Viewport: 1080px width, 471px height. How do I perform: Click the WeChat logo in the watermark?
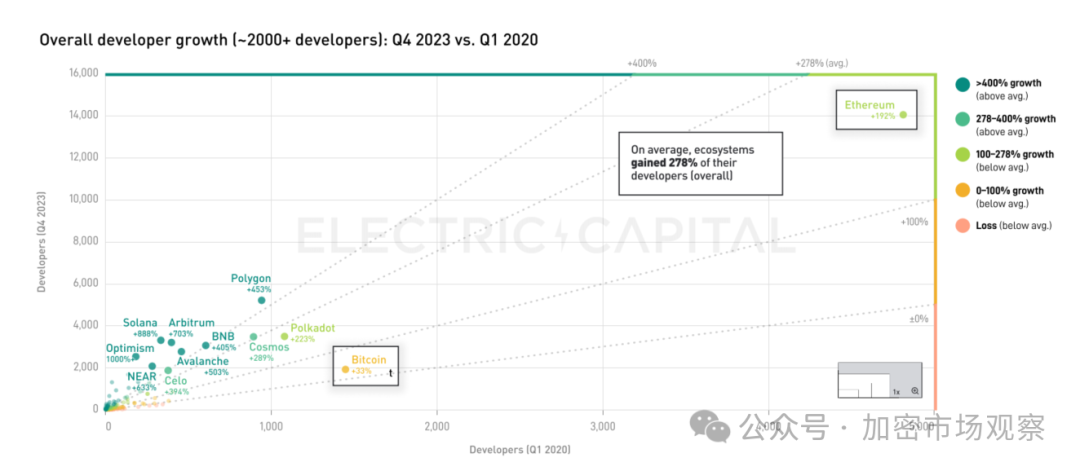point(716,428)
